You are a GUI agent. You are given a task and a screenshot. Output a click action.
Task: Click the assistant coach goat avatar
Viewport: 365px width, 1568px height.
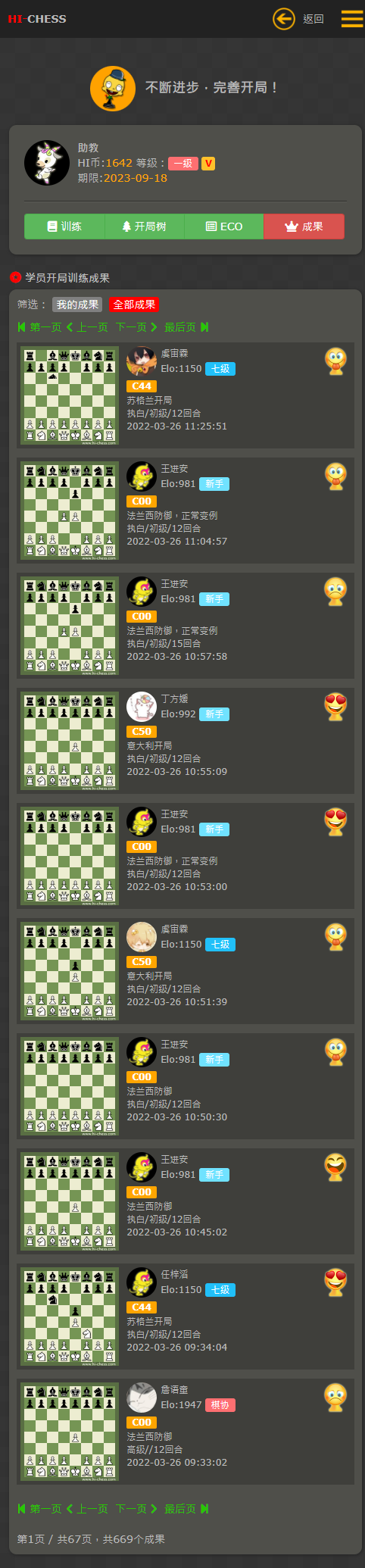[x=47, y=163]
